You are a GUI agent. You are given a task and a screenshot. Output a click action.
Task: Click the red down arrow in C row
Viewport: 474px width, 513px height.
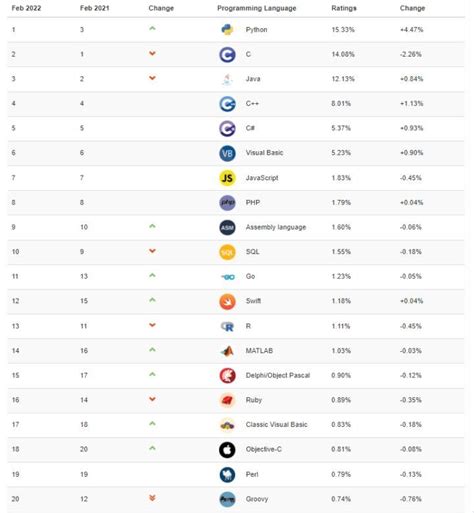pyautogui.click(x=152, y=53)
